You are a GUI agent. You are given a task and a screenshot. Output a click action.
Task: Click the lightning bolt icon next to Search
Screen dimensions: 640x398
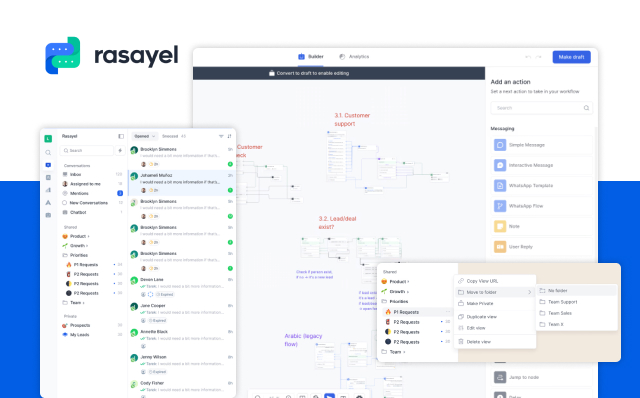120,150
